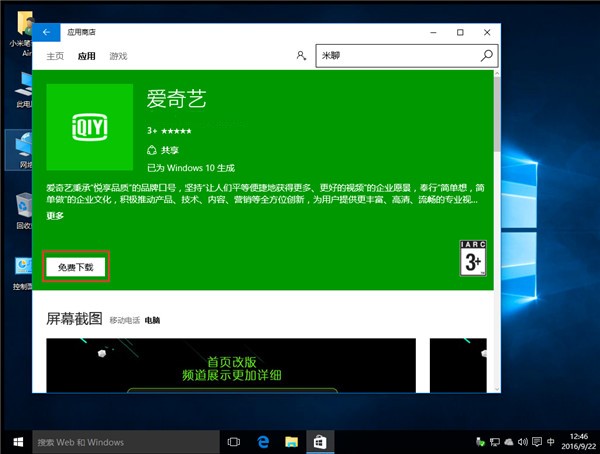The height and width of the screenshot is (454, 600).
Task: Show 移动电话 screenshots
Action: pyautogui.click(x=125, y=320)
